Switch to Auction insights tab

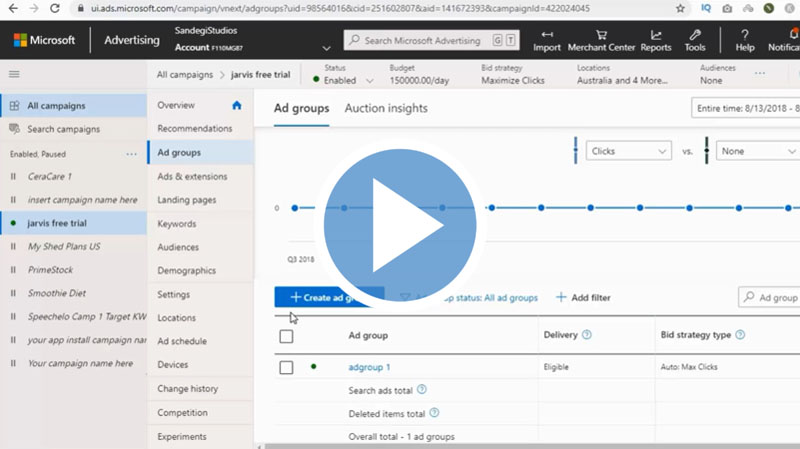pyautogui.click(x=386, y=108)
